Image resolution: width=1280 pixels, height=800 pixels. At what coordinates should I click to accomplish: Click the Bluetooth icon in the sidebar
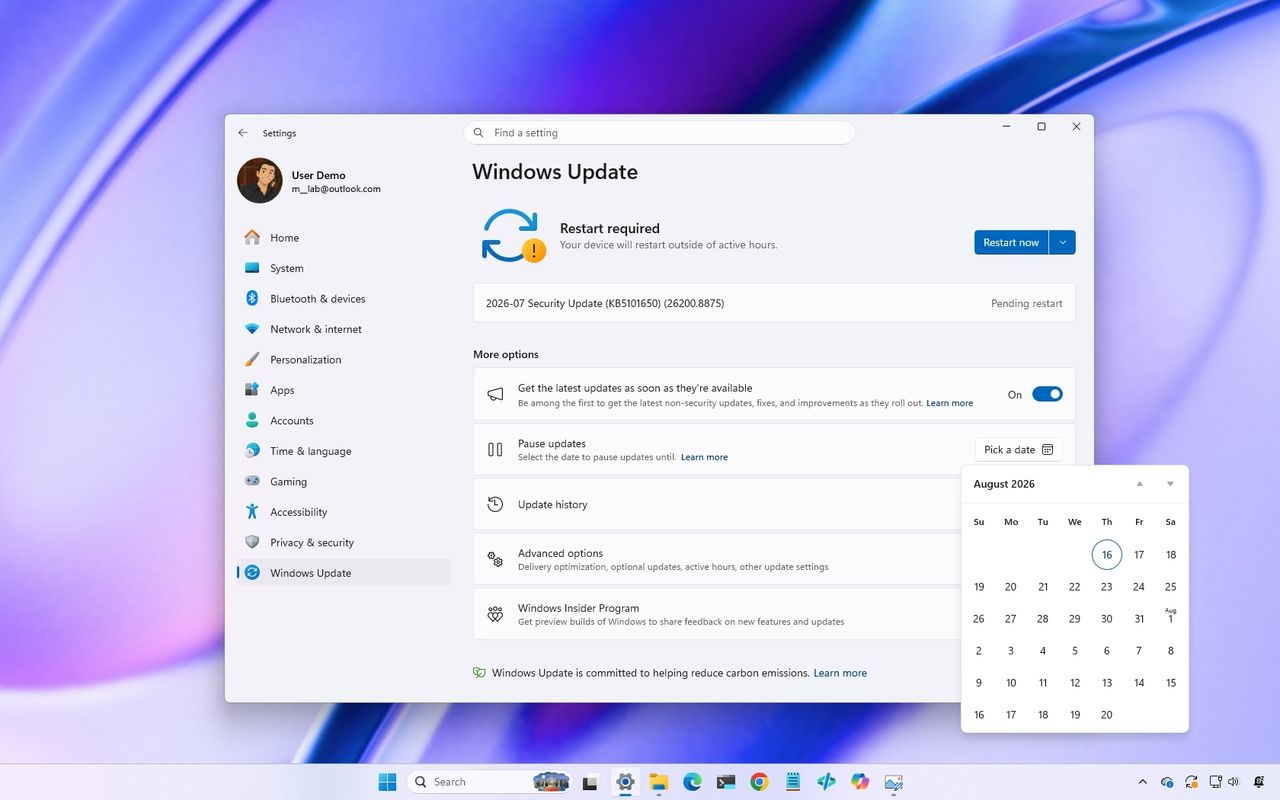click(252, 298)
